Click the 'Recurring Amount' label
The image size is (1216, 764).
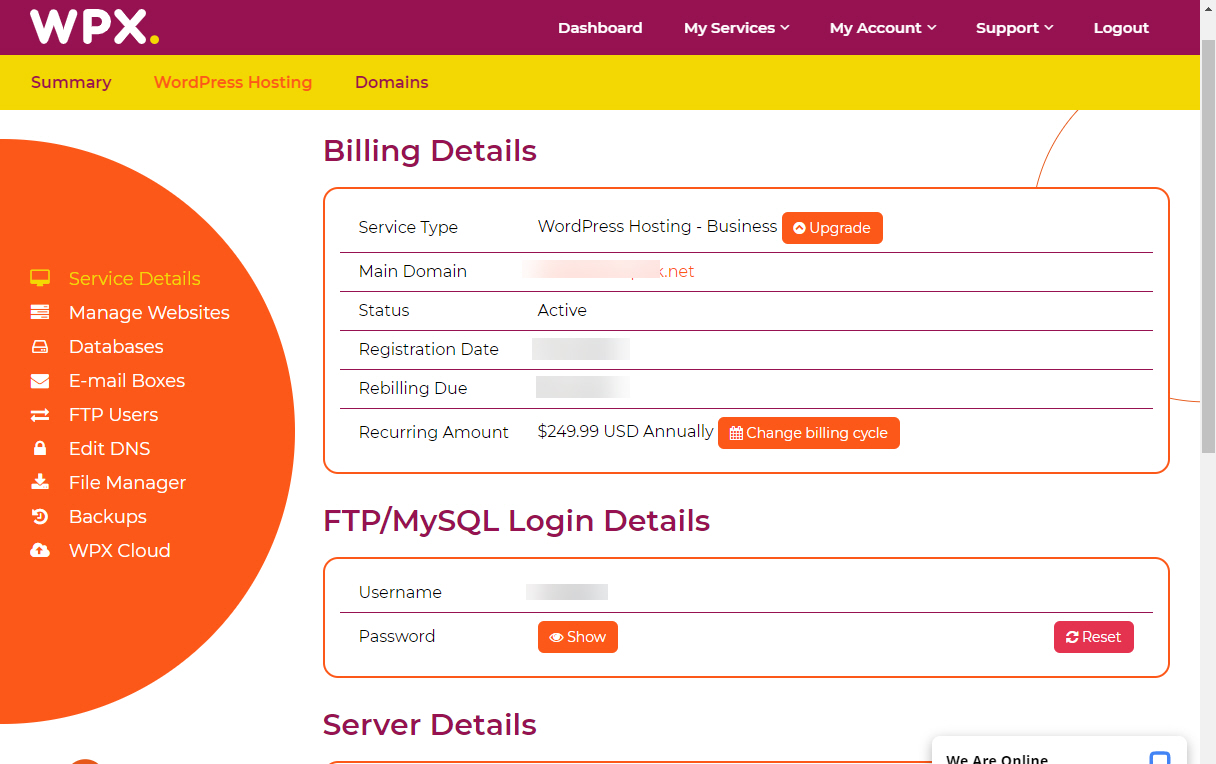coord(434,433)
